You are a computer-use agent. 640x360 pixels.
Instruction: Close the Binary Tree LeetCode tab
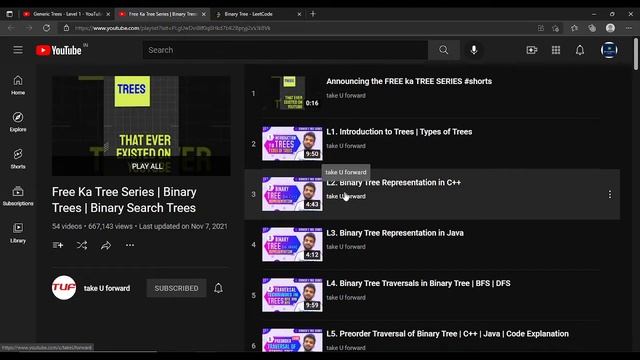(299, 14)
